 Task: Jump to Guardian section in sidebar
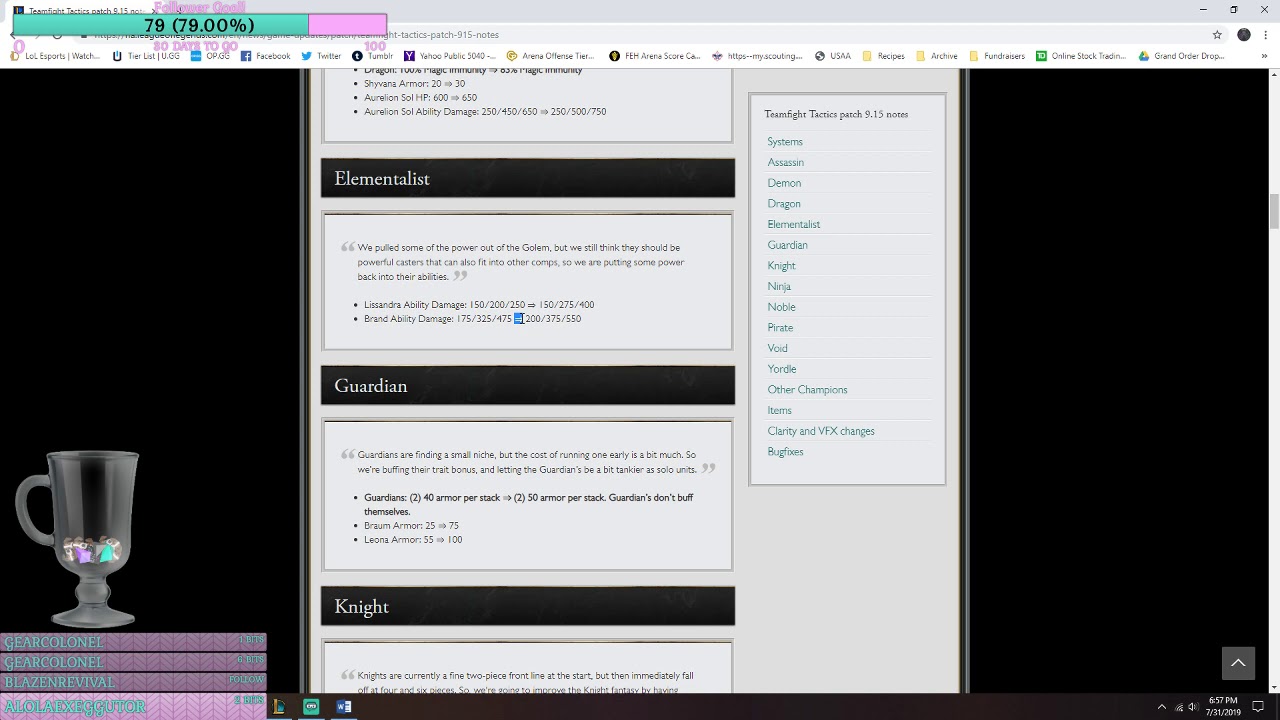[x=788, y=245]
